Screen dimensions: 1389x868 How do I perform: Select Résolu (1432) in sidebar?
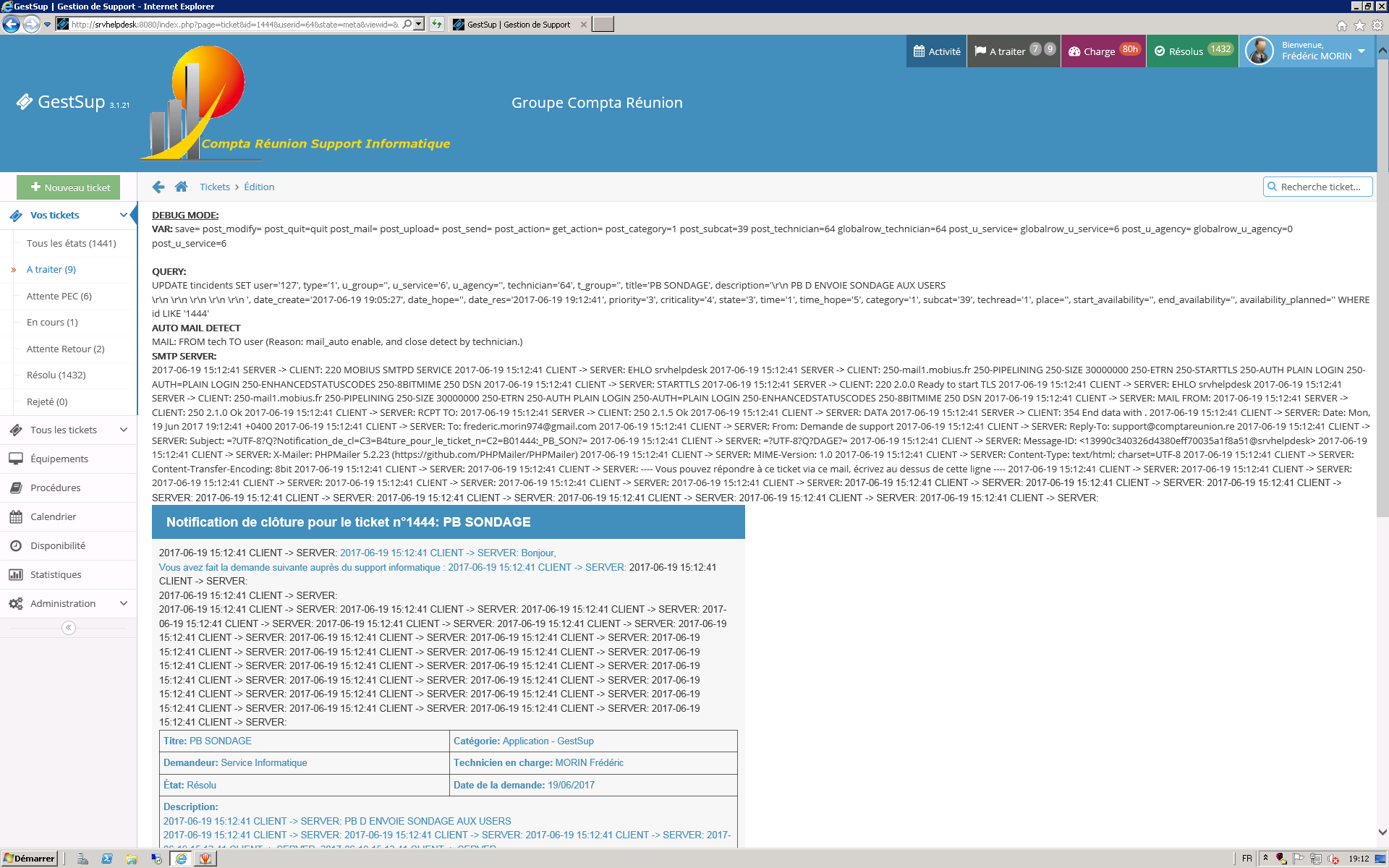point(56,375)
